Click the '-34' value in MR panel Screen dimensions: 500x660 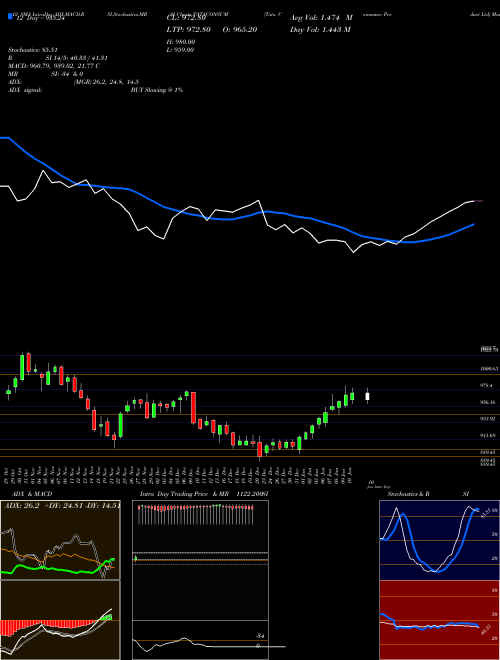point(261,636)
